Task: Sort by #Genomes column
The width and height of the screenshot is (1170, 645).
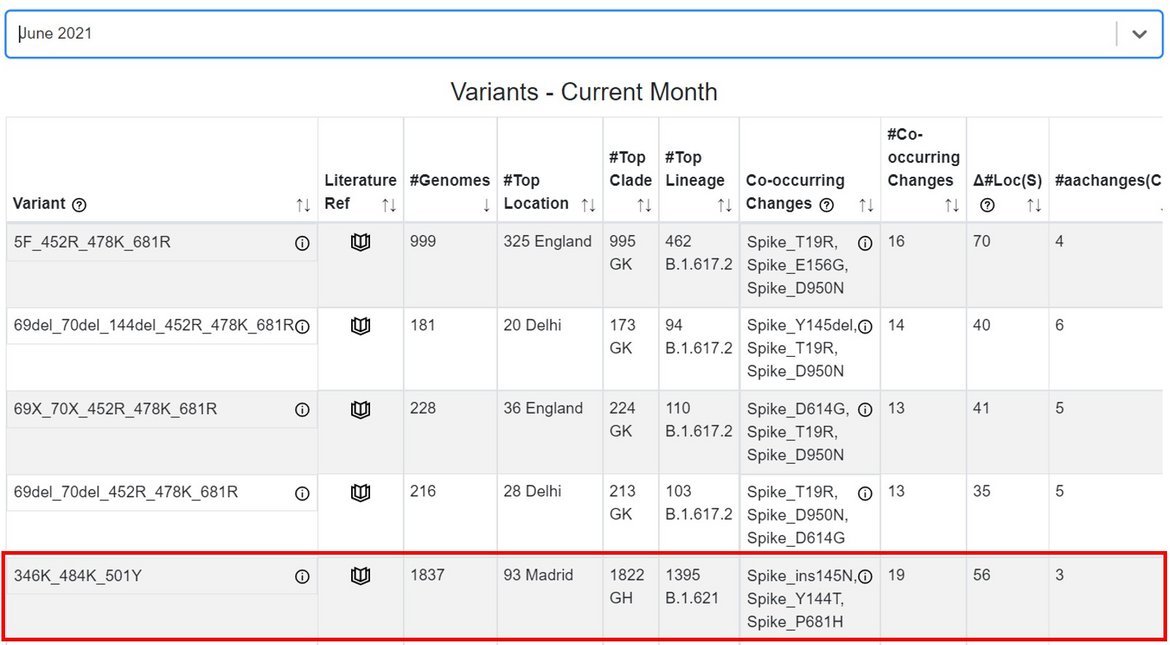Action: tap(486, 205)
